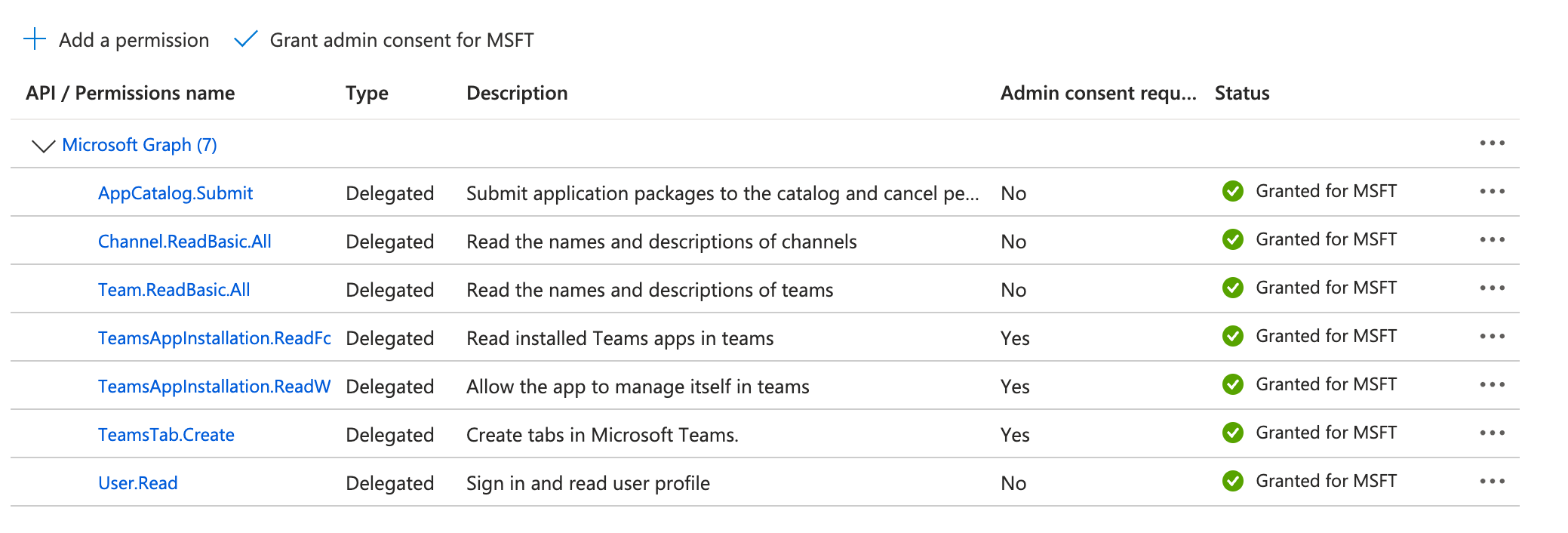Click the green granted status icon for User.Read
Screen dimensions: 1568x533
point(1233,481)
